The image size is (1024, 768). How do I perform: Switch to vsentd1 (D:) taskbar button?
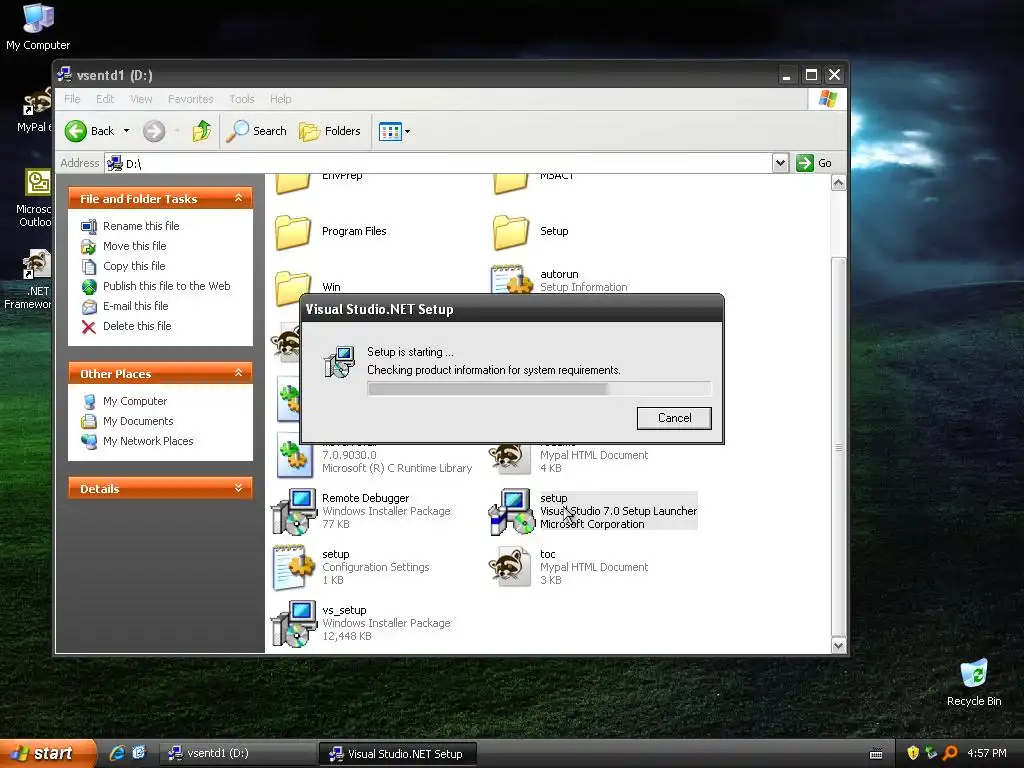click(237, 754)
